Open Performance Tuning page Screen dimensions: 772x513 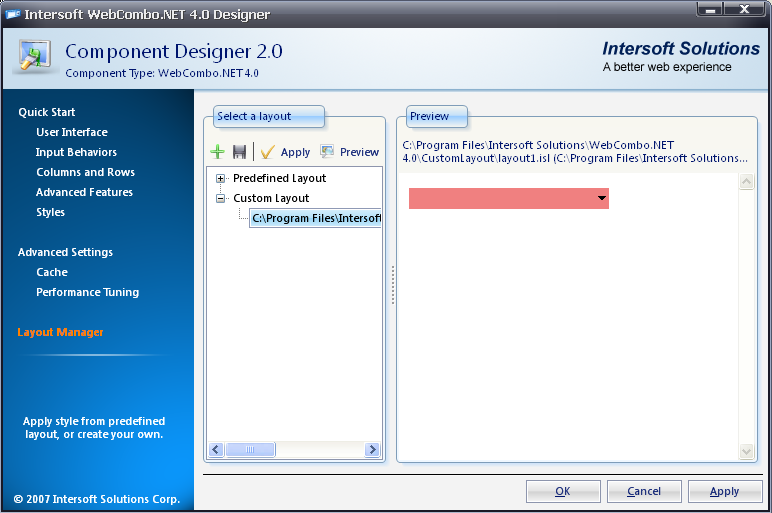(x=88, y=292)
